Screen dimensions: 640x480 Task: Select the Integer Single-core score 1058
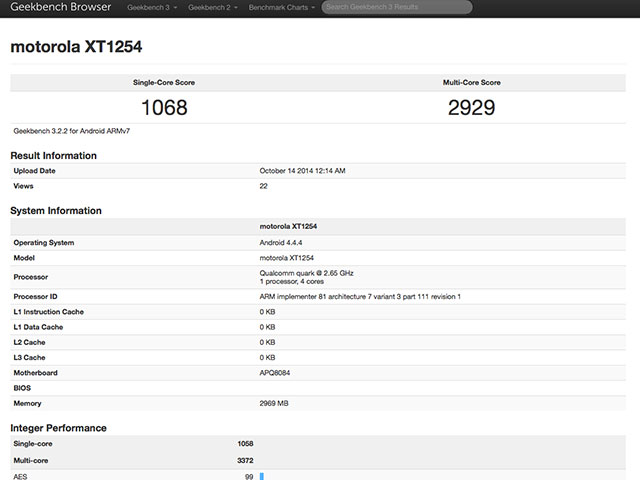point(245,444)
